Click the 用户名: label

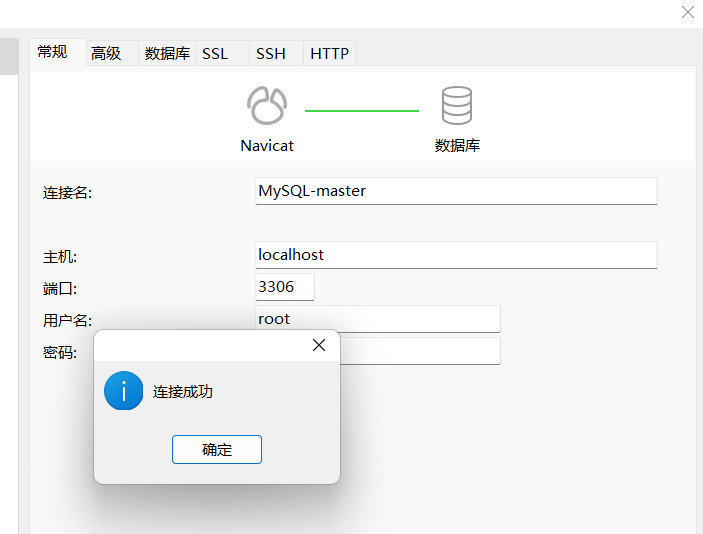click(67, 321)
